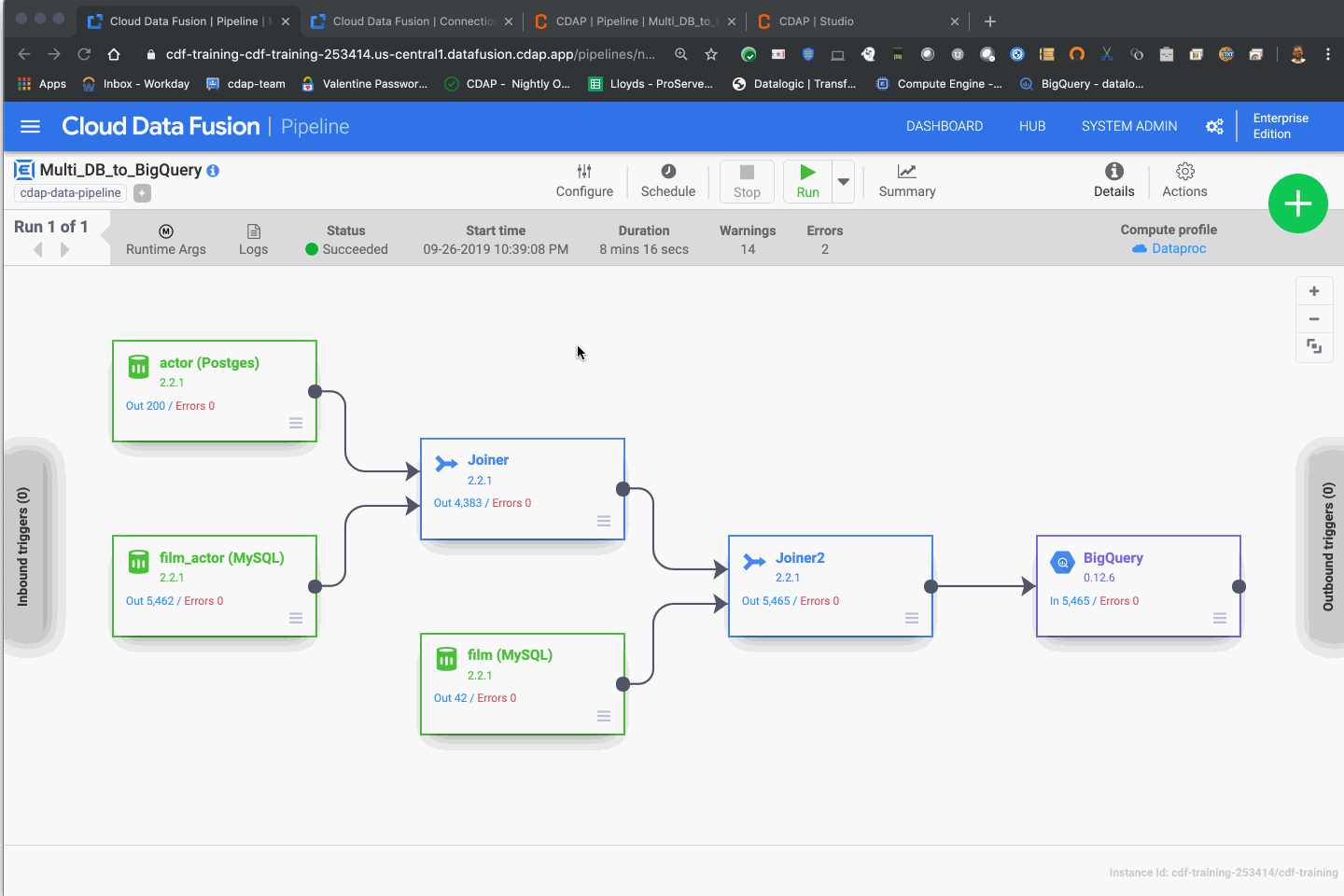Click the Errors count 2
This screenshot has width=1344, height=896.
[825, 249]
